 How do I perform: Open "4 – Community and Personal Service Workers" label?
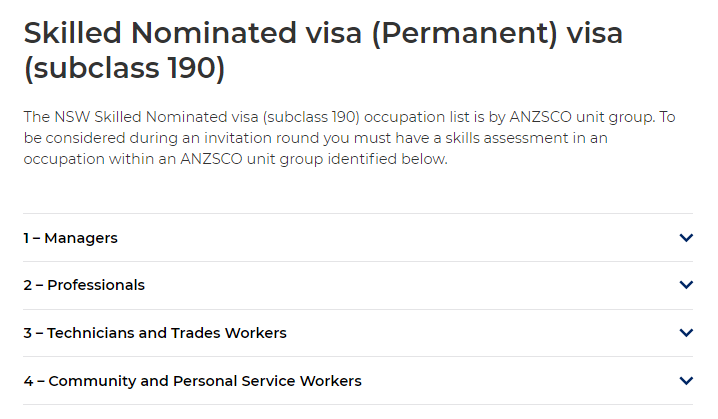pos(192,381)
